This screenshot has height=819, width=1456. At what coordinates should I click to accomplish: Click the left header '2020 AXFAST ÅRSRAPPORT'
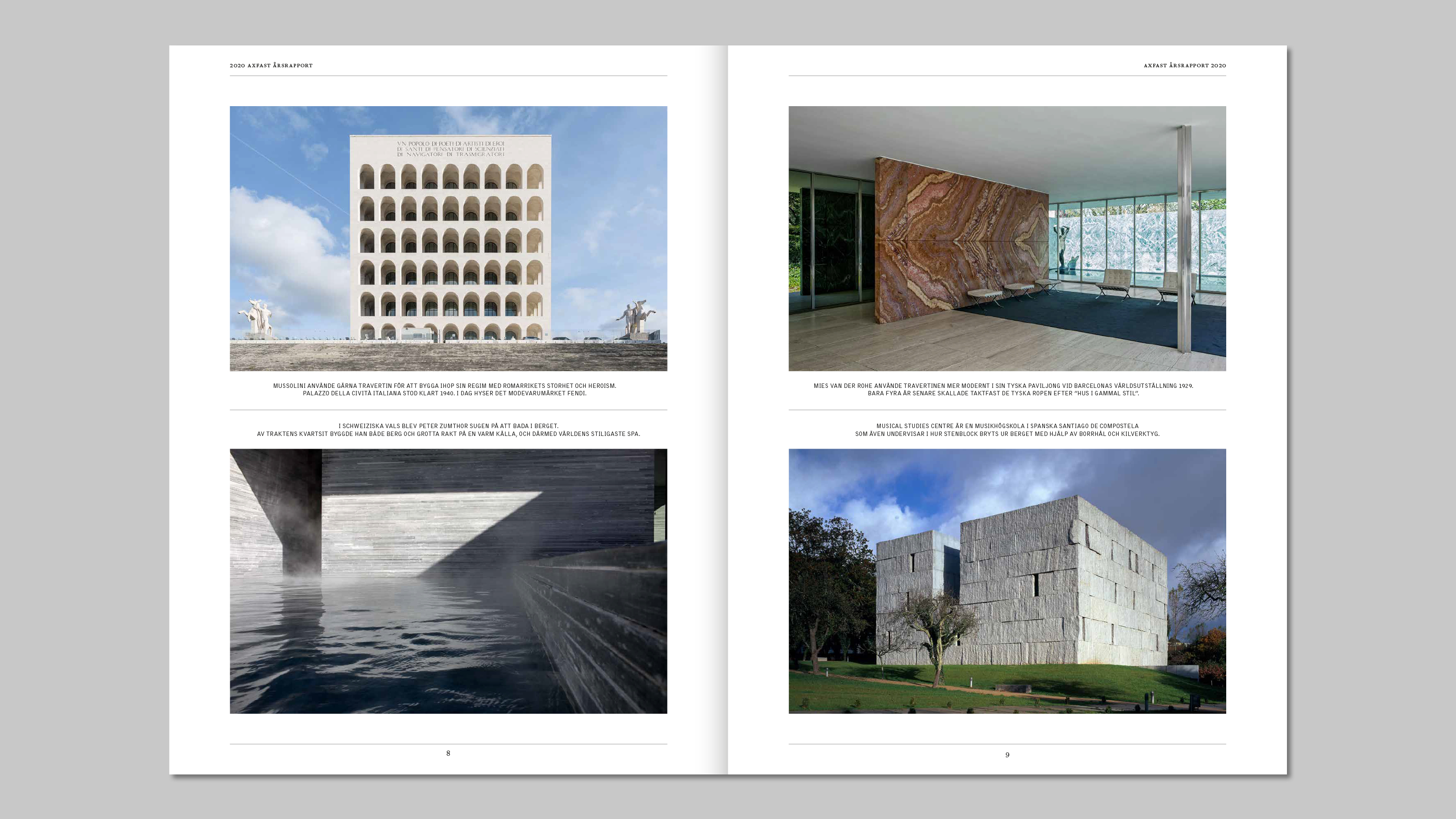[x=271, y=66]
